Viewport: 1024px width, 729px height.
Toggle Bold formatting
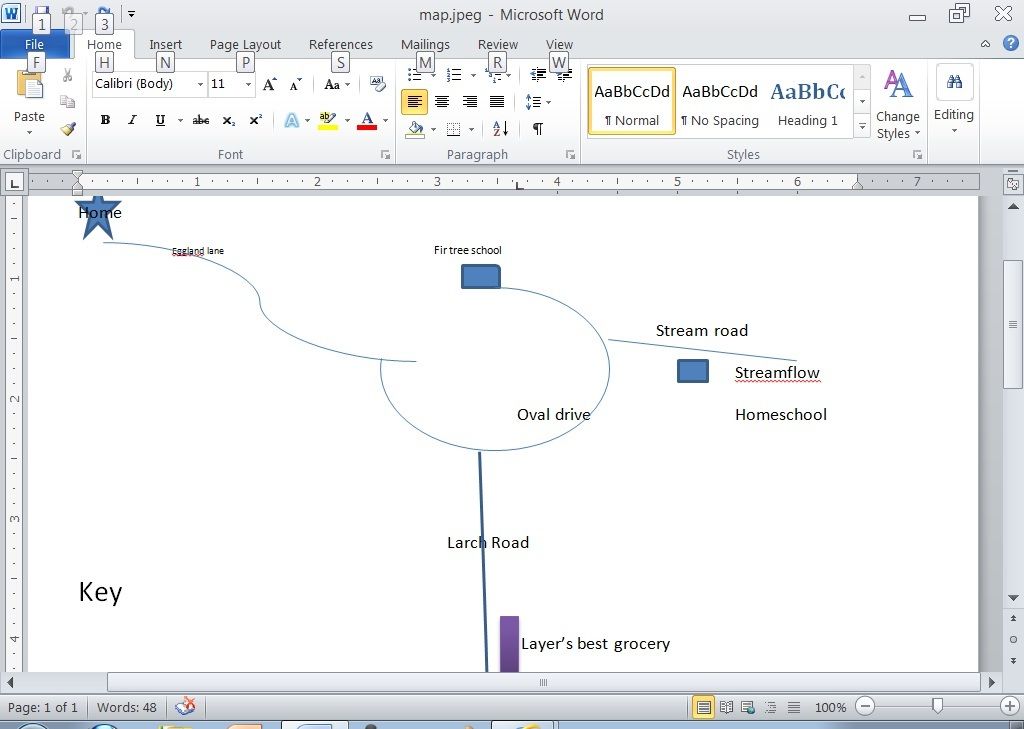pos(105,120)
